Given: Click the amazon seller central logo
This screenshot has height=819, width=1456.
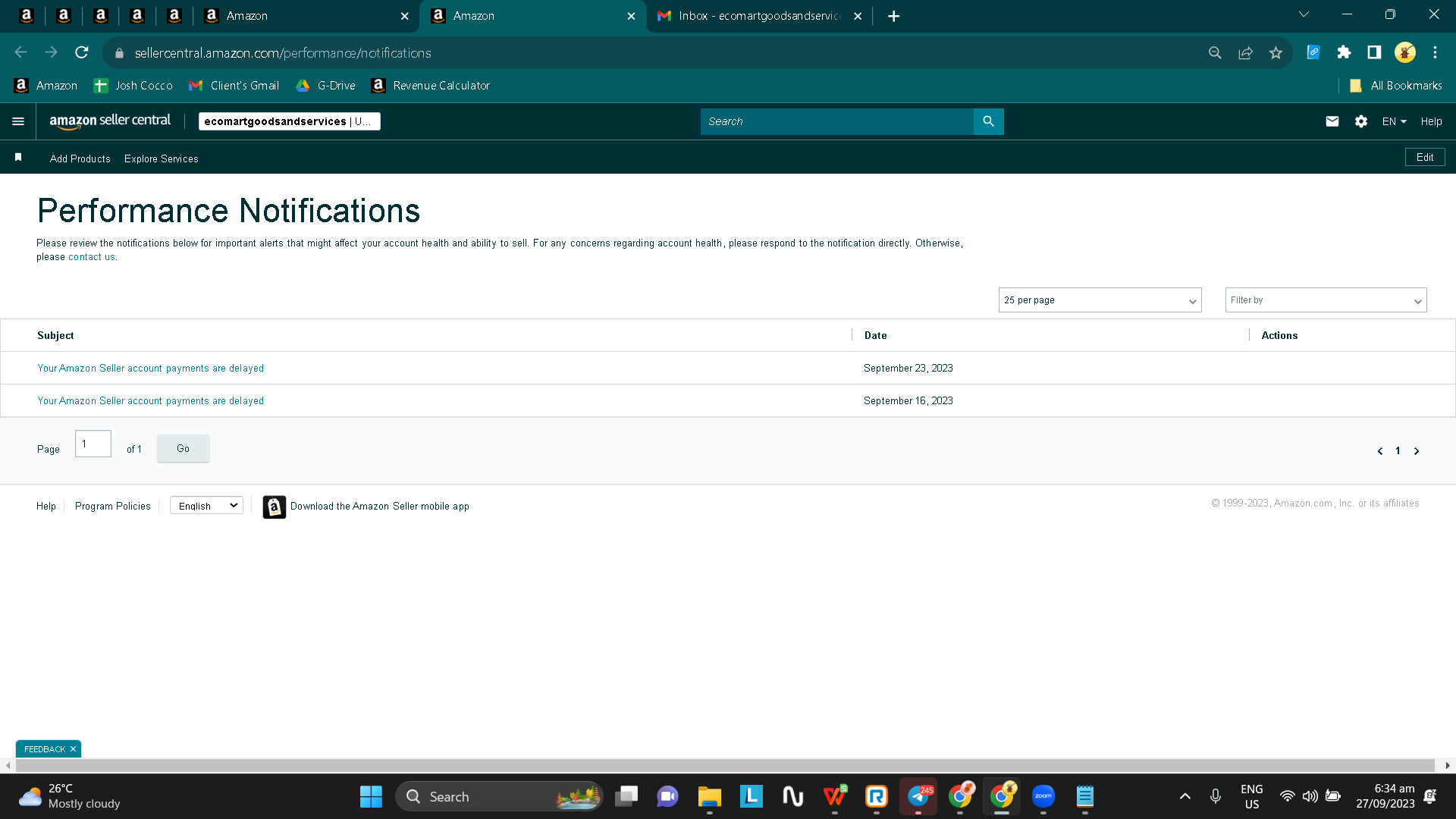Looking at the screenshot, I should coord(110,121).
